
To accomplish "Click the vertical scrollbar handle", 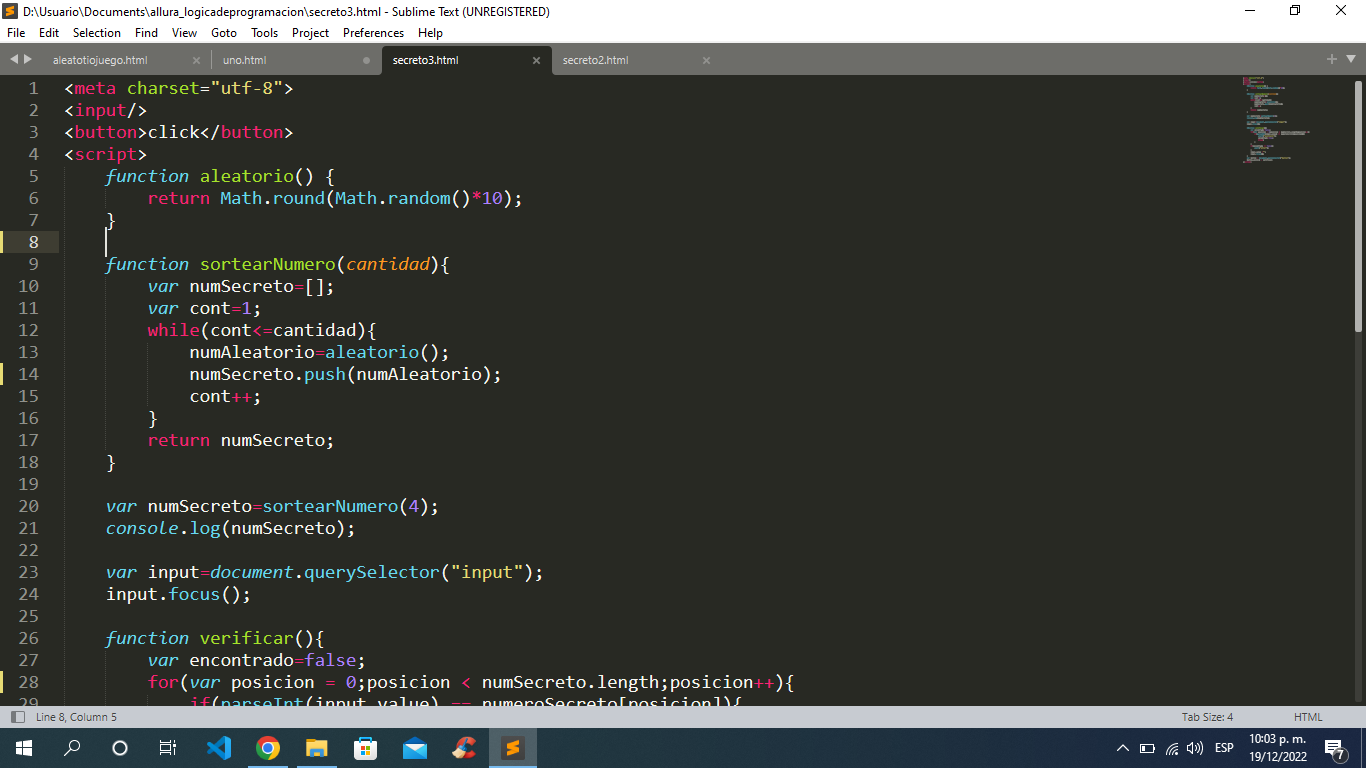I will pyautogui.click(x=1358, y=207).
